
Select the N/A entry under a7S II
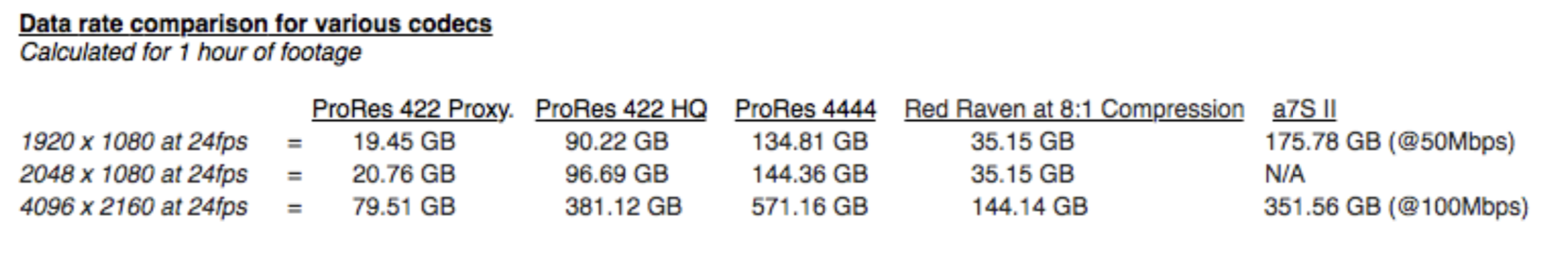(x=1285, y=175)
